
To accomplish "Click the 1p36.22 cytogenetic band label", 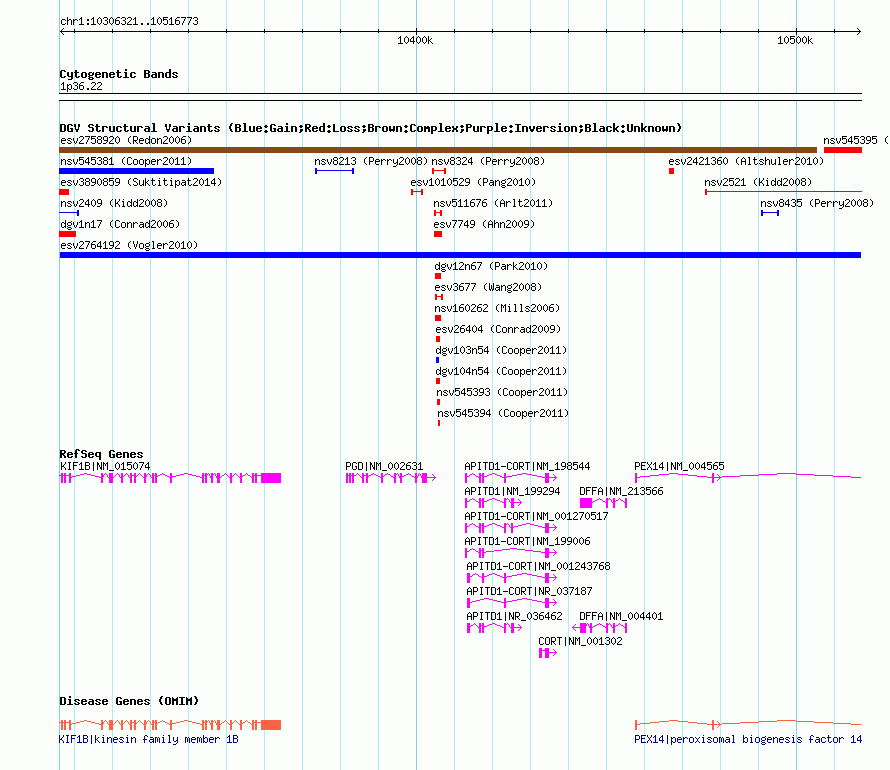I will (x=81, y=86).
